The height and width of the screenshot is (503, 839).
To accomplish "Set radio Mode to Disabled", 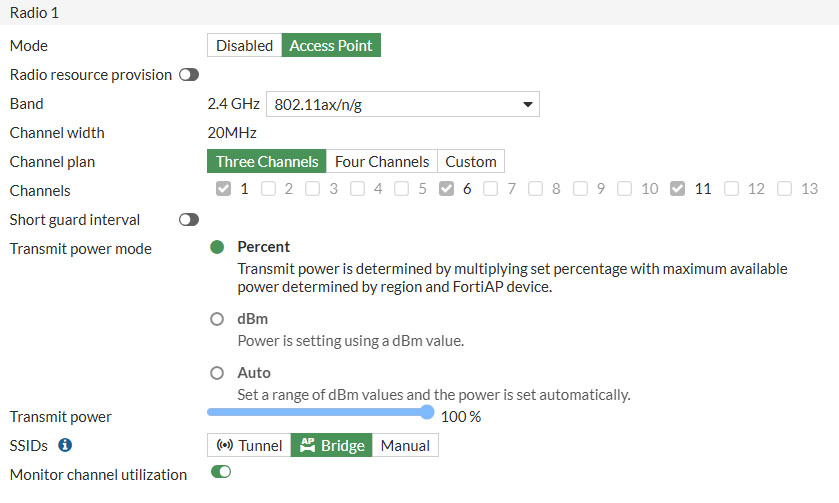I will [x=244, y=46].
